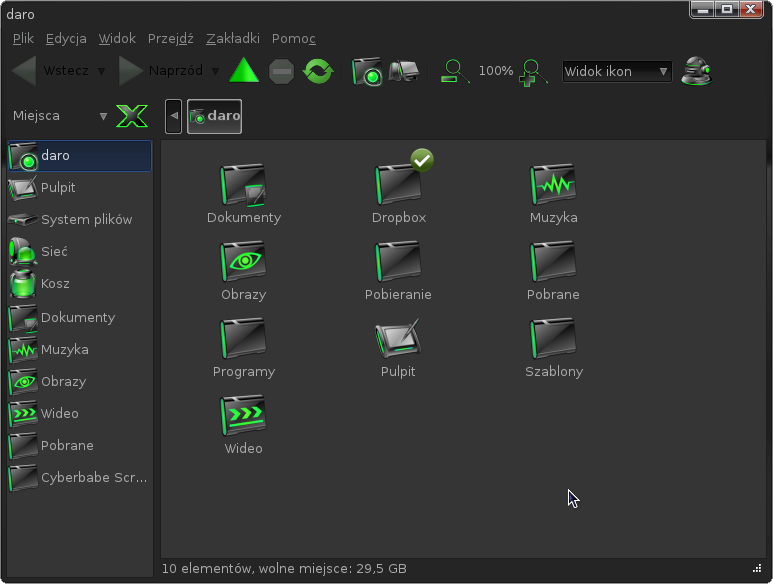Open Computer toolbar icon
The height and width of the screenshot is (584, 773).
pos(404,71)
